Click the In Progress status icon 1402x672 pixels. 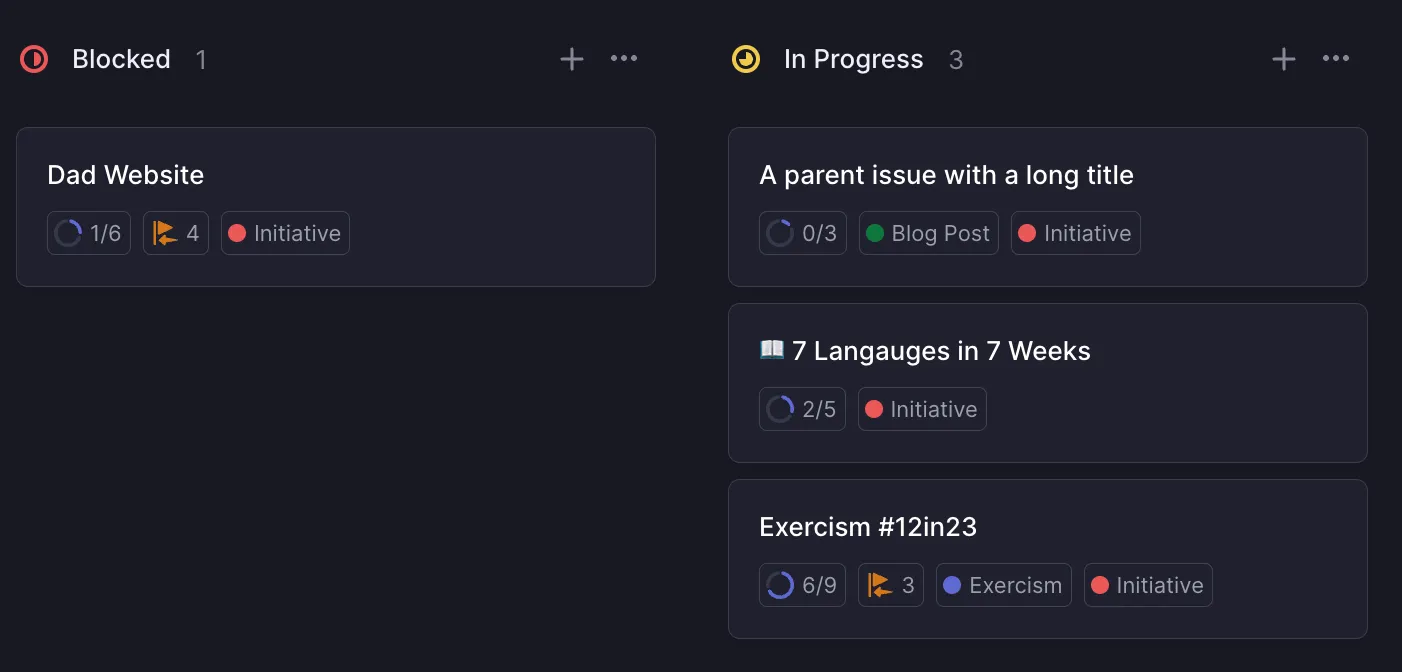tap(746, 60)
